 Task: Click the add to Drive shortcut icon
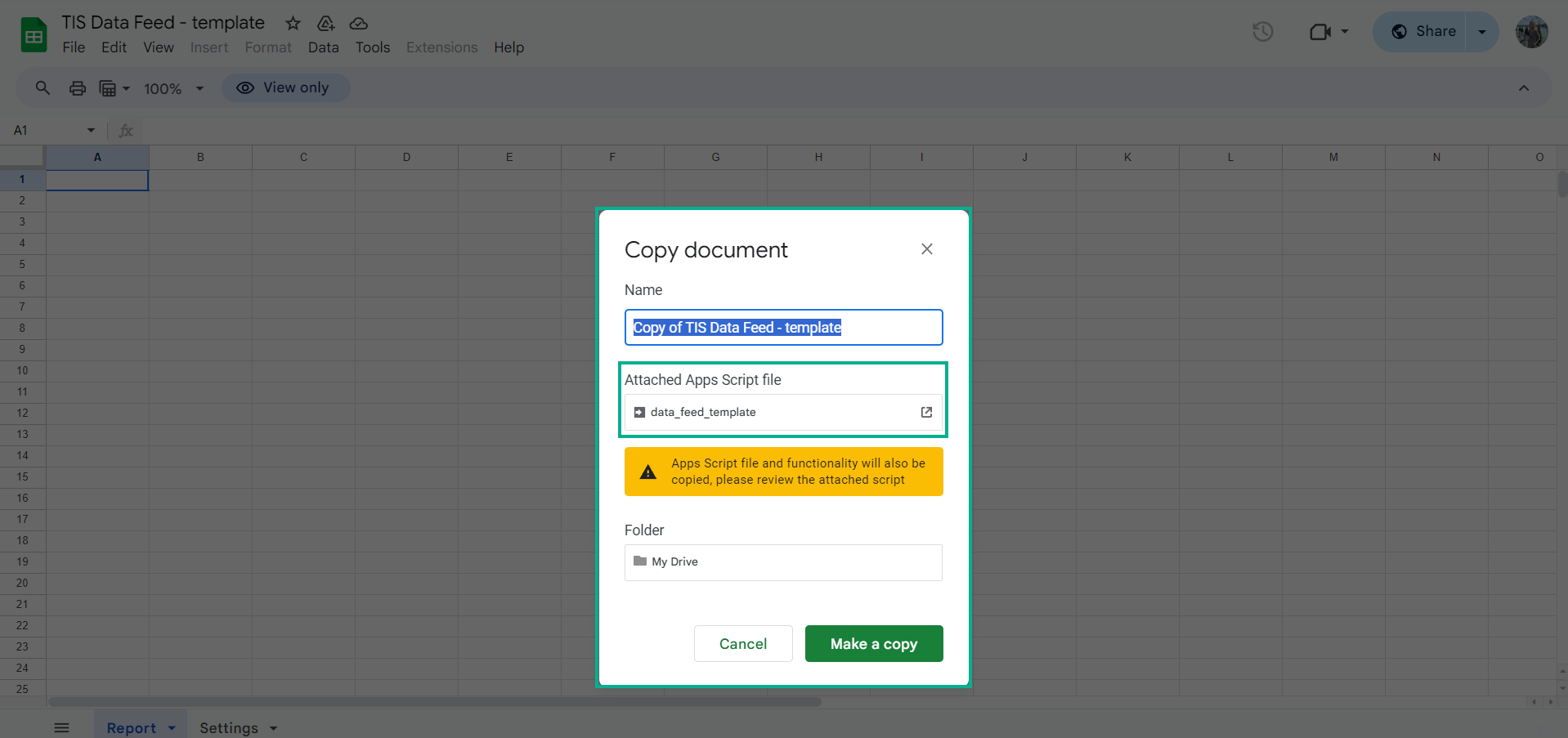click(x=325, y=23)
